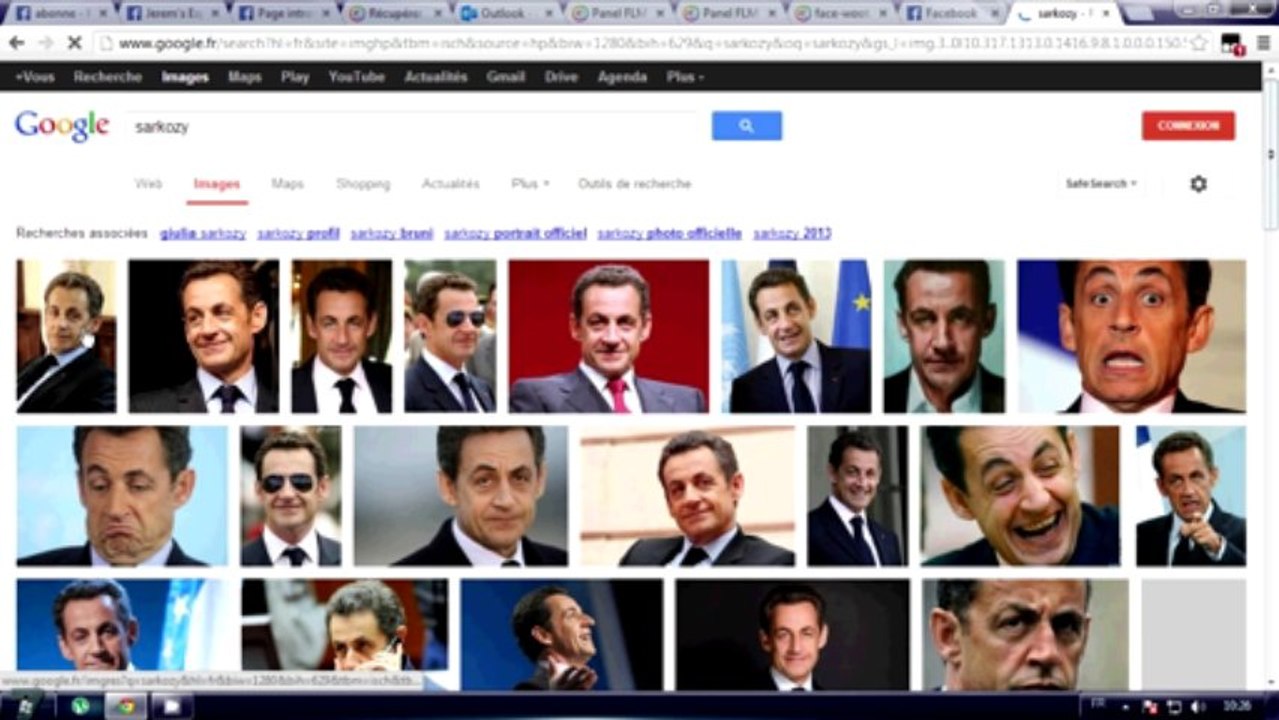Select the Shopping search filter tab
1279x720 pixels.
pos(363,184)
